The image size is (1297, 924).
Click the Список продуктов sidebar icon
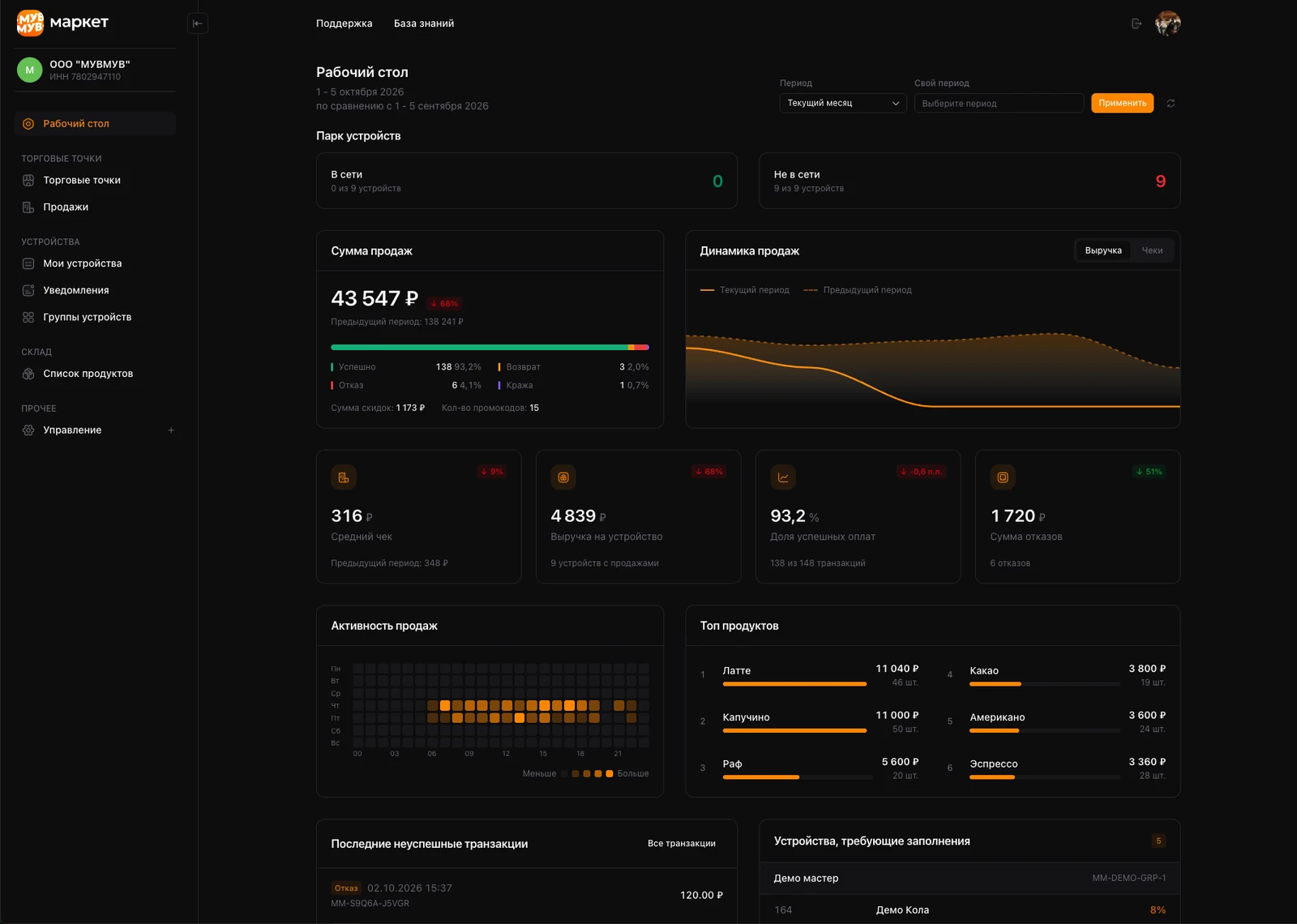click(28, 374)
